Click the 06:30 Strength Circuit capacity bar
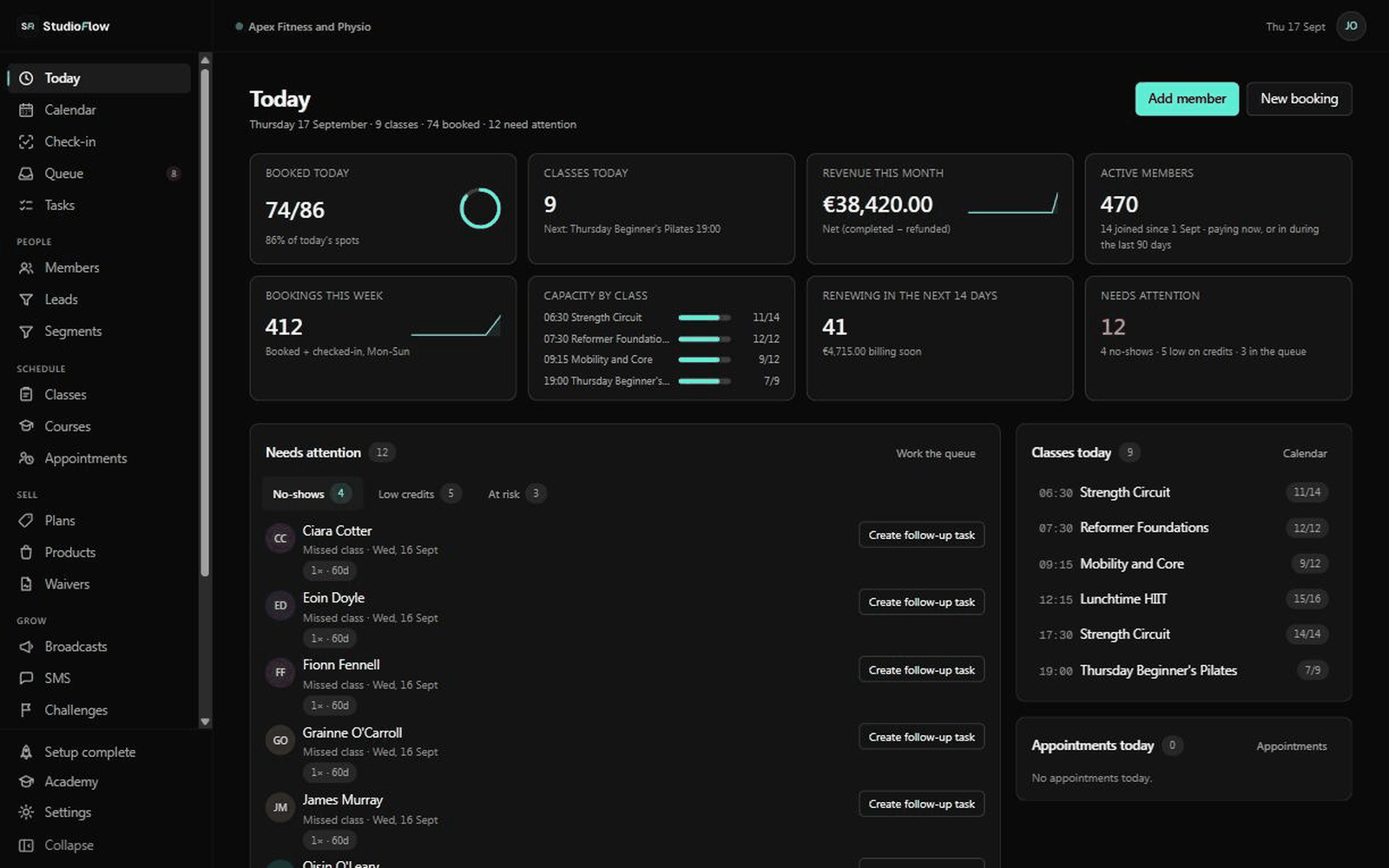 [704, 318]
